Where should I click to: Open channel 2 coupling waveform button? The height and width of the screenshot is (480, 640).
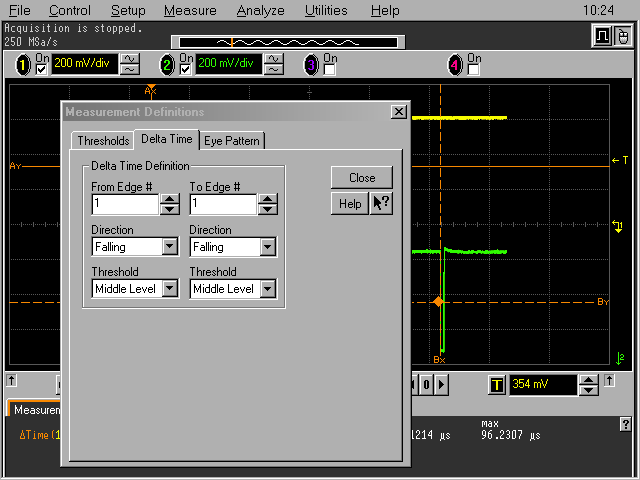pos(274,64)
